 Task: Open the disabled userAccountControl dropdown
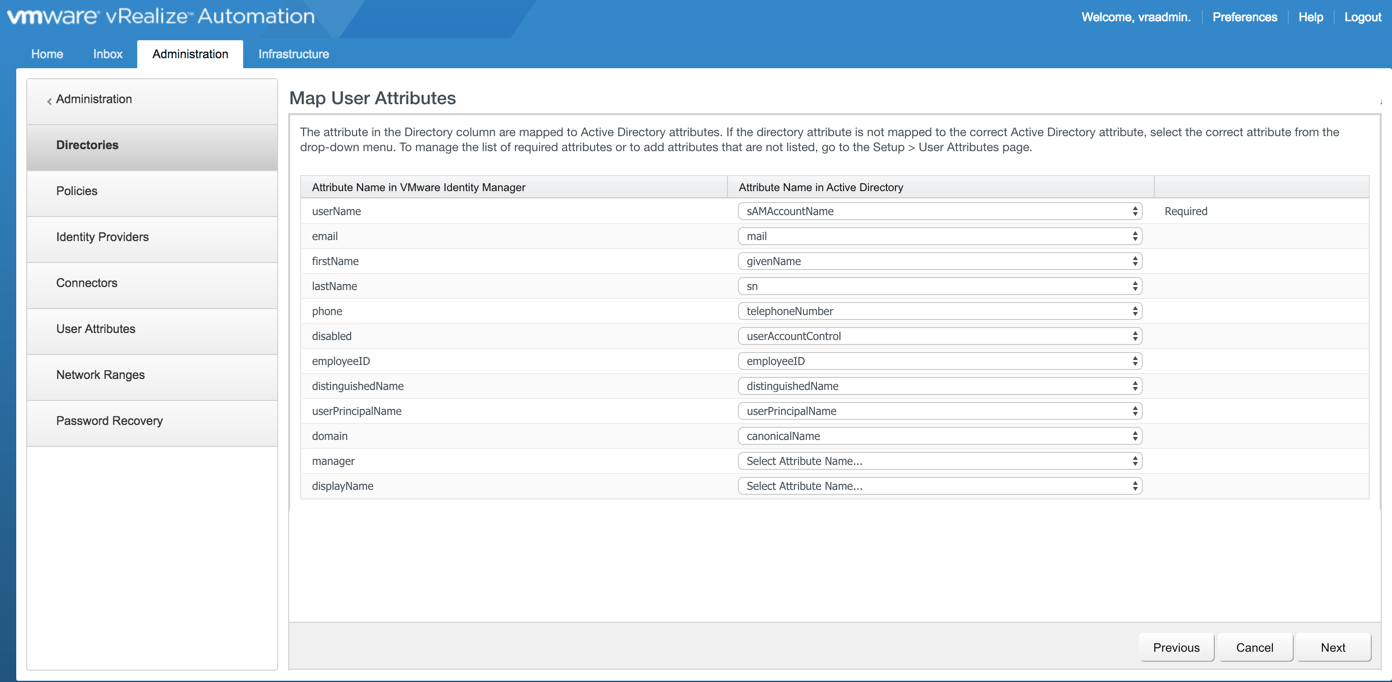[x=939, y=336]
